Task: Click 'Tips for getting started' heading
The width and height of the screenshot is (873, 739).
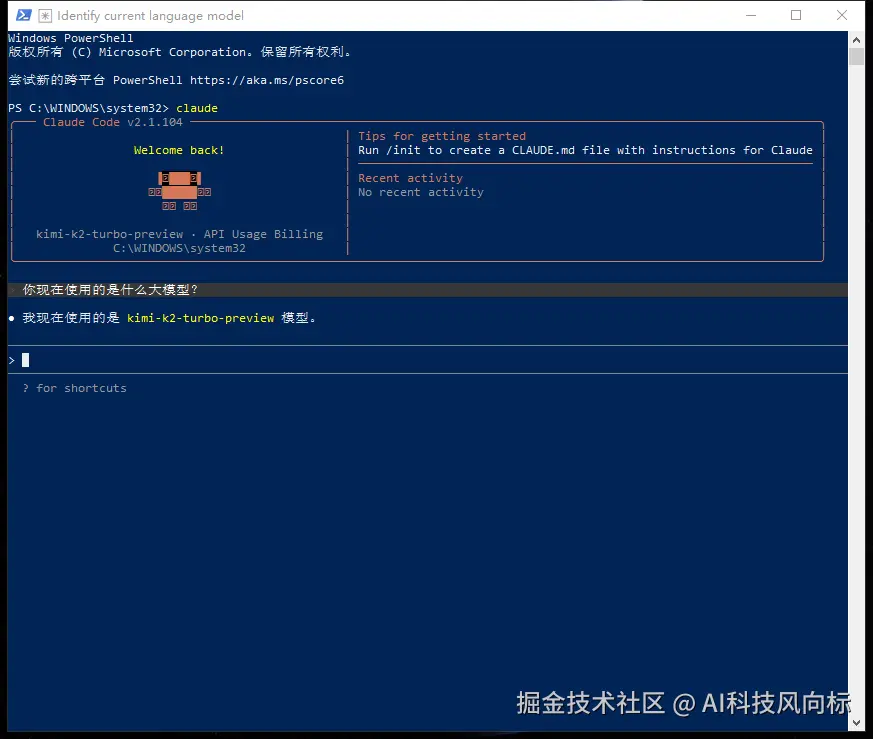Action: [x=442, y=136]
